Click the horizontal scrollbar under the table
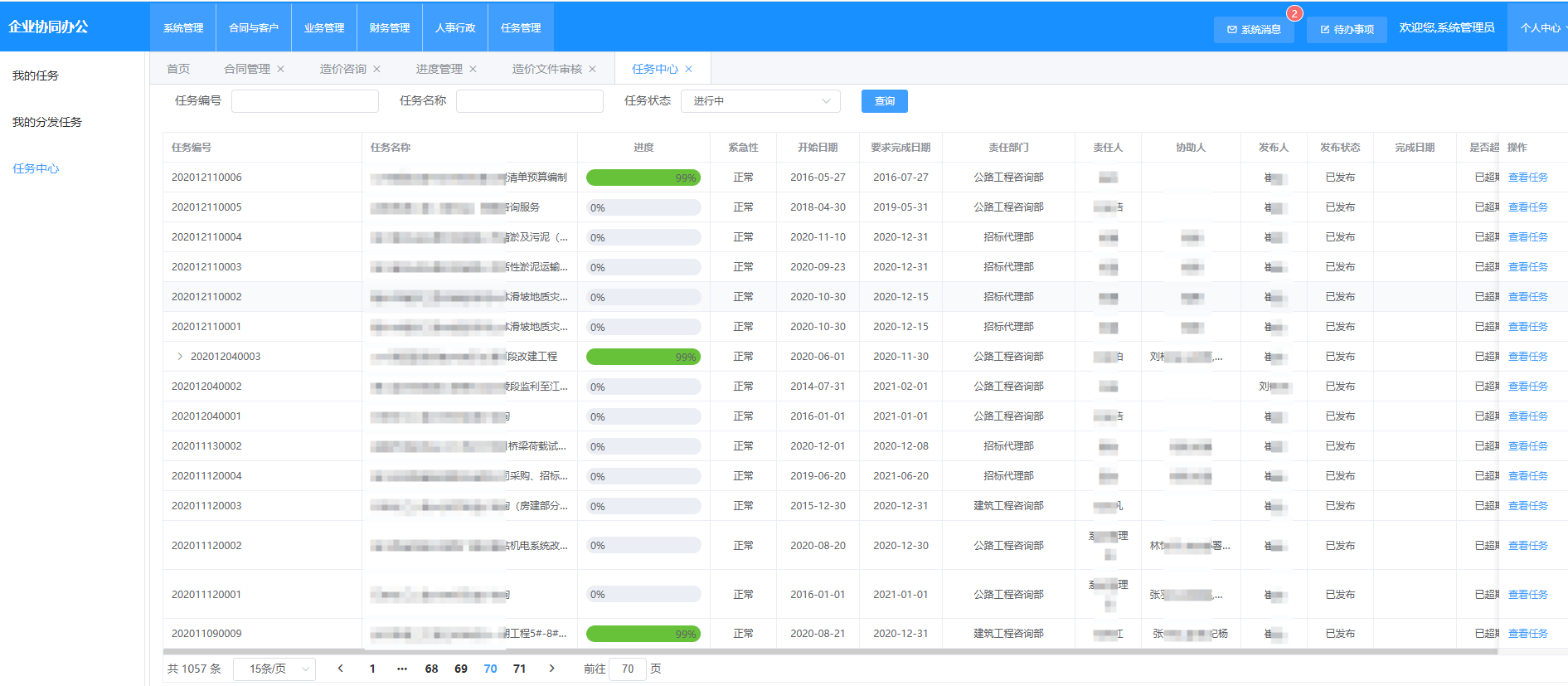 pos(829,652)
